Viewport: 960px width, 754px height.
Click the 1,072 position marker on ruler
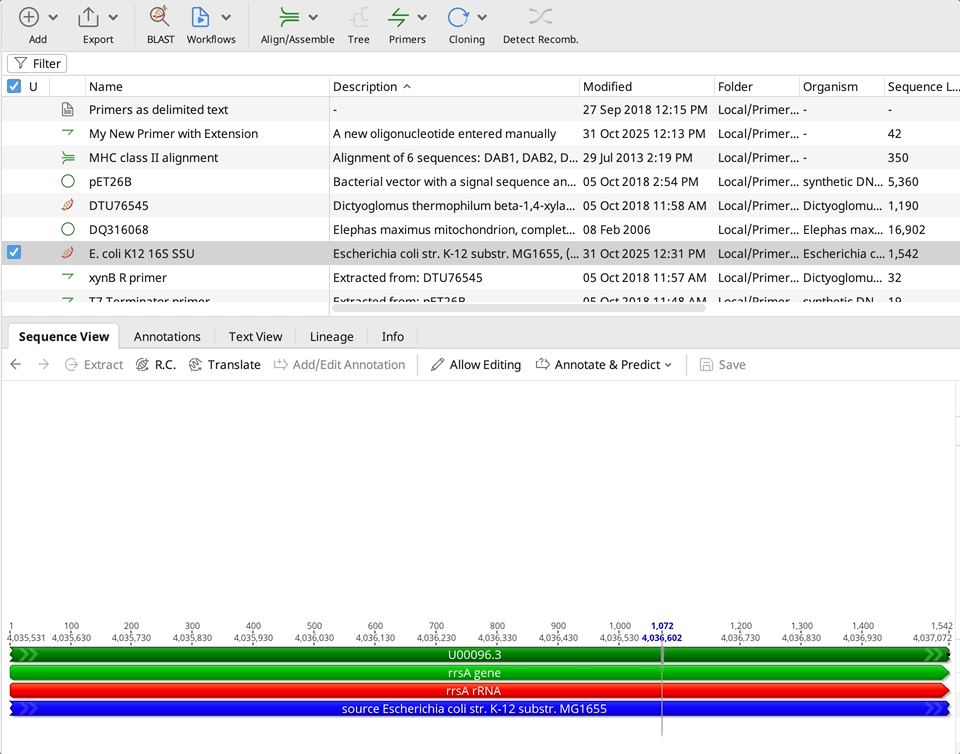[x=662, y=626]
